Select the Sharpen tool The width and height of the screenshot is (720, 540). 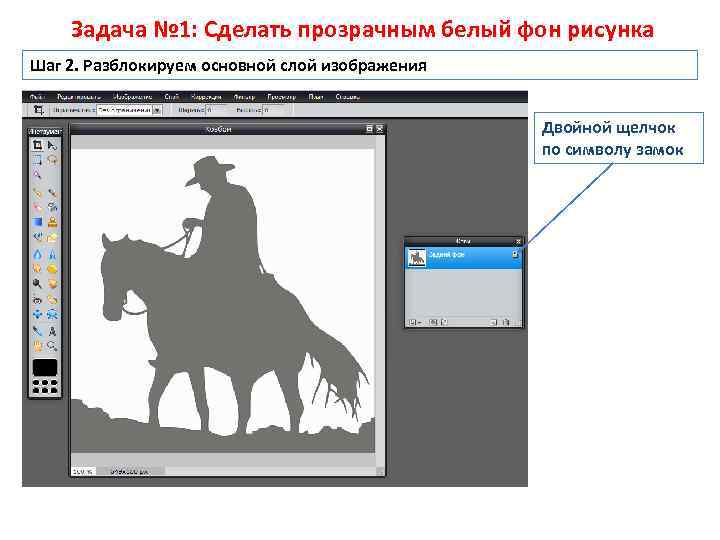(x=52, y=254)
